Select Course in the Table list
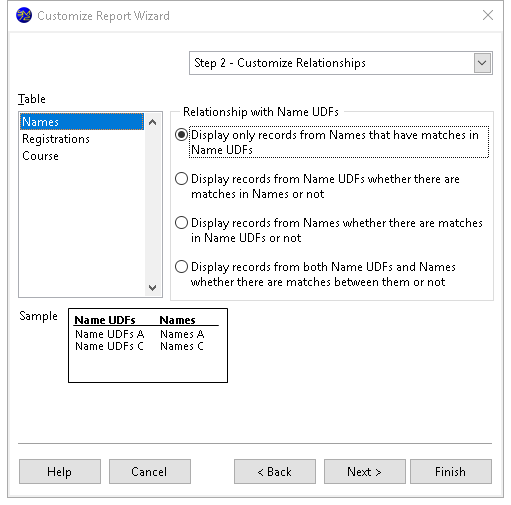 (82, 156)
